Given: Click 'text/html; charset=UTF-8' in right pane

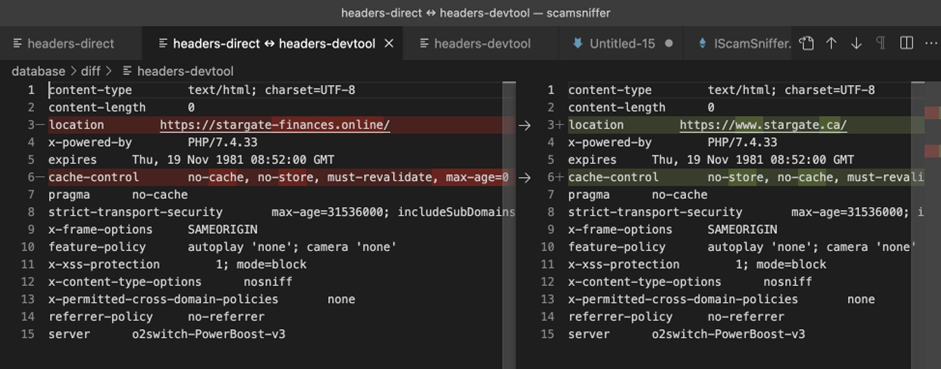Looking at the screenshot, I should coord(791,91).
